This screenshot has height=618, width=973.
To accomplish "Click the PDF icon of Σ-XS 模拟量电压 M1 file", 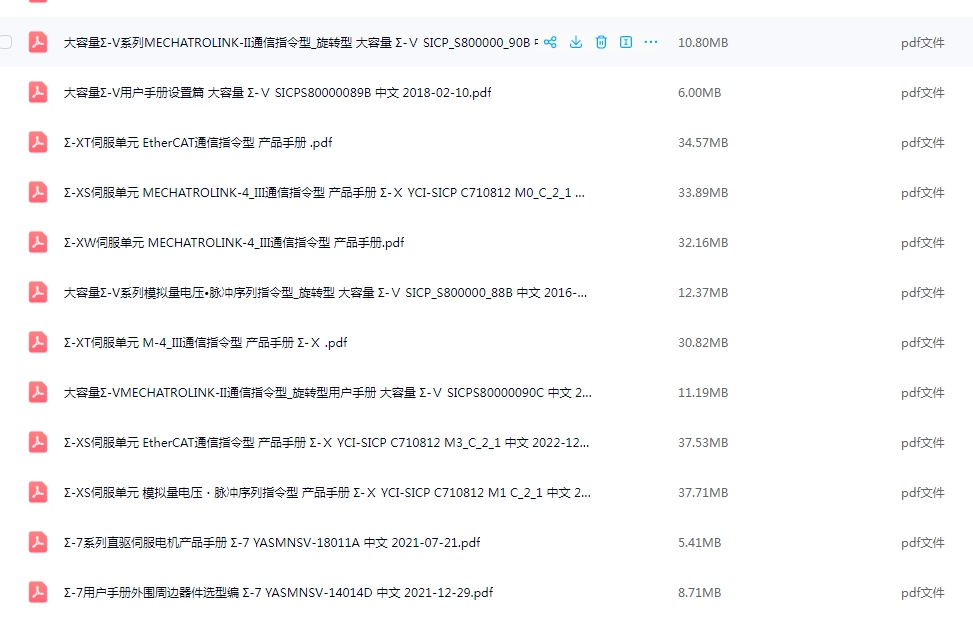I will tap(38, 492).
